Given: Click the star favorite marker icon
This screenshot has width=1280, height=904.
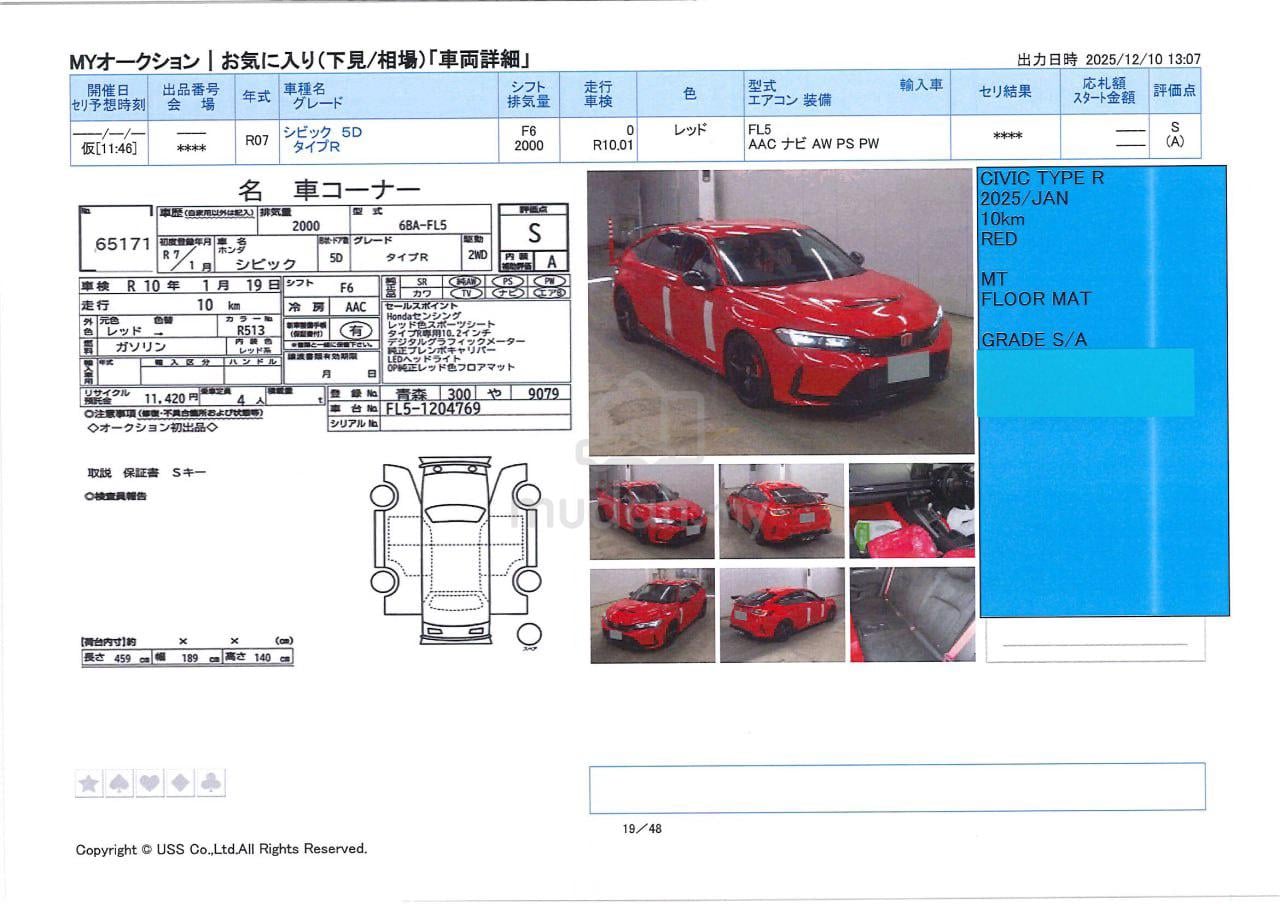Looking at the screenshot, I should click(89, 784).
